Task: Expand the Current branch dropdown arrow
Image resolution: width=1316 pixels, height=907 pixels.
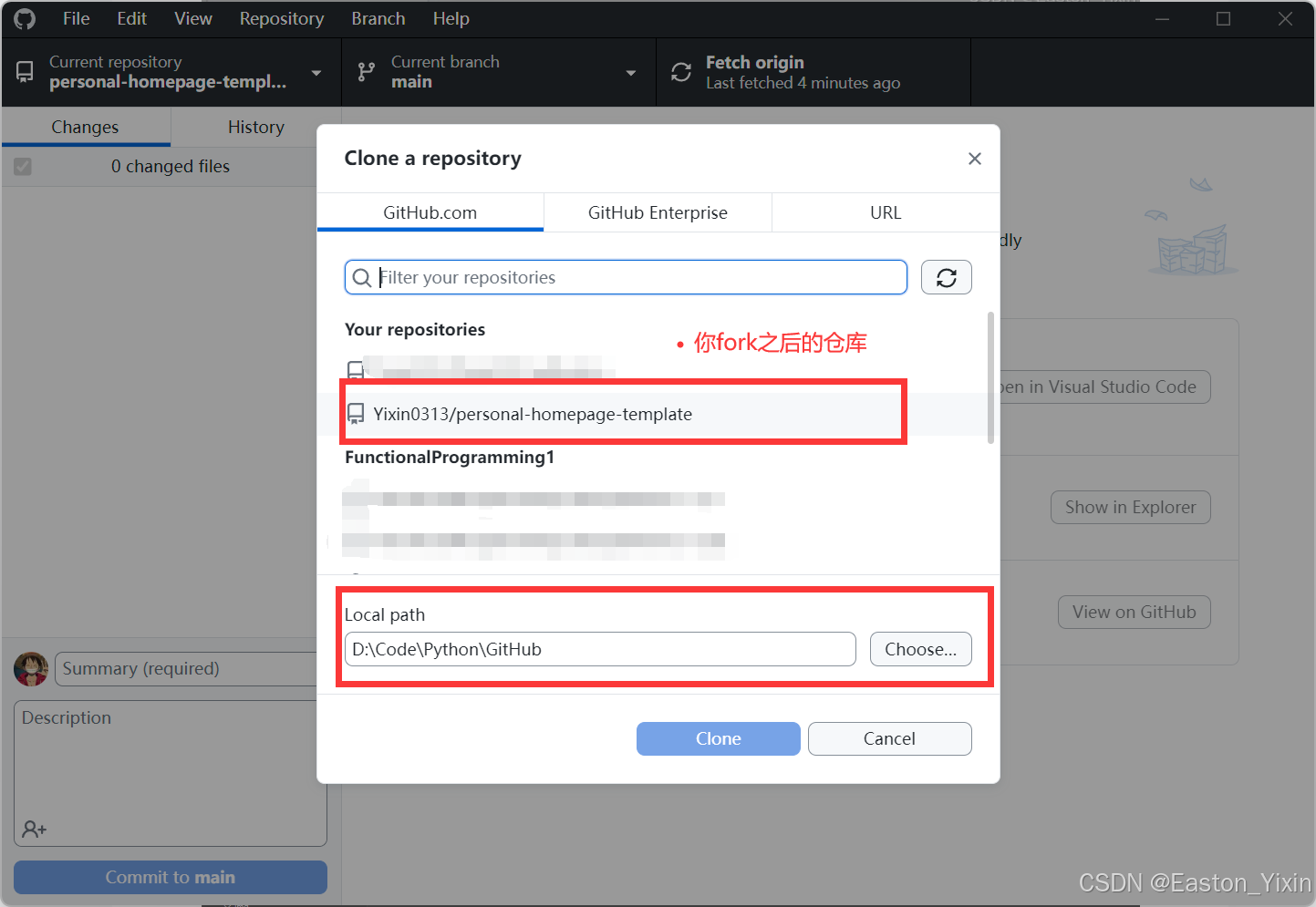Action: 631,73
